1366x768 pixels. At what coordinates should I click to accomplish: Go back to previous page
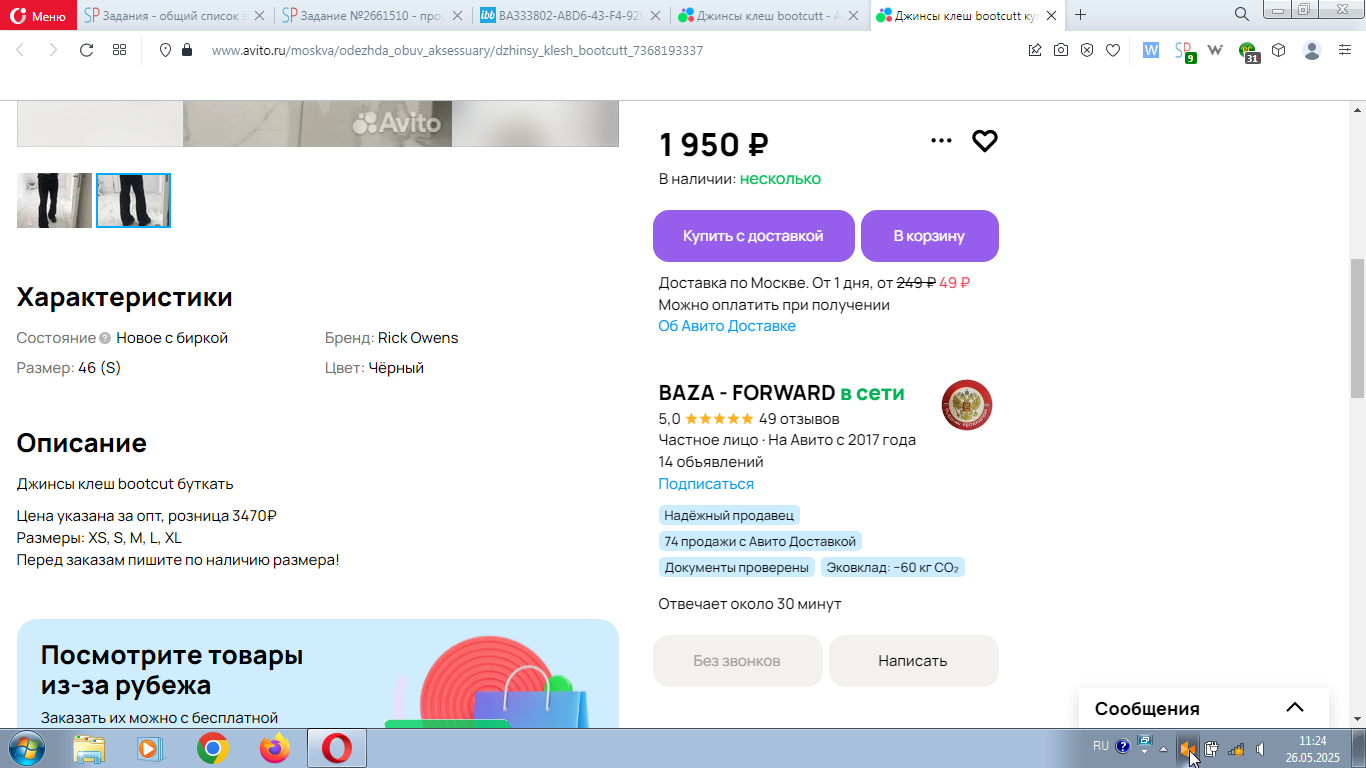pos(21,50)
